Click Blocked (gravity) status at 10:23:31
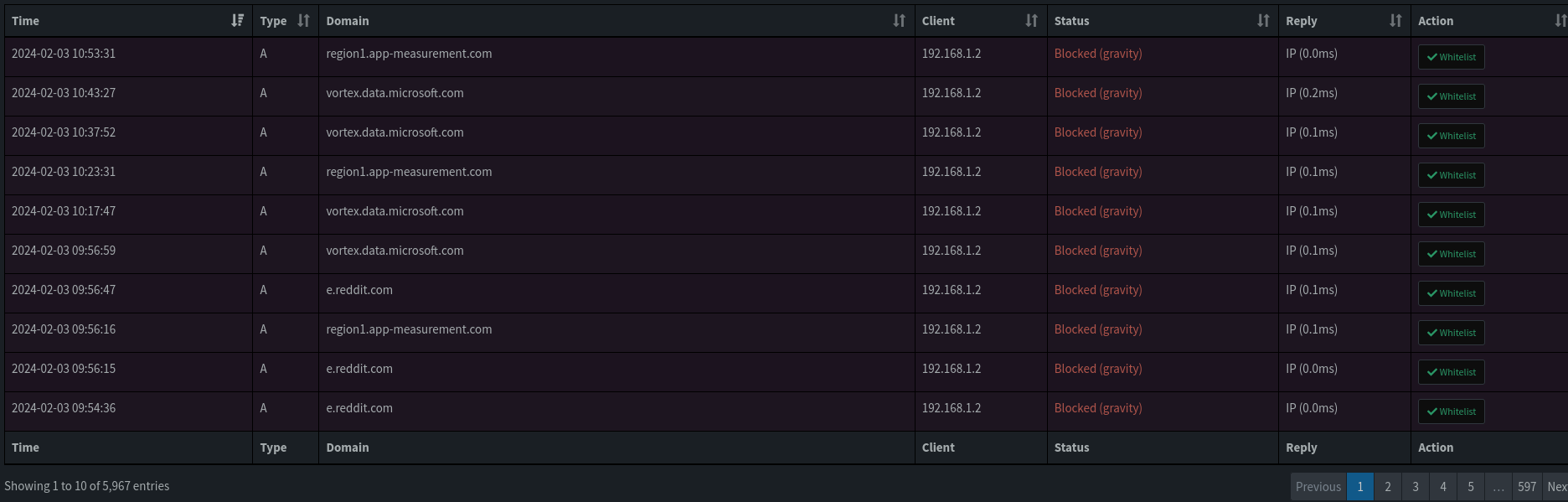The image size is (1568, 502). [1098, 172]
